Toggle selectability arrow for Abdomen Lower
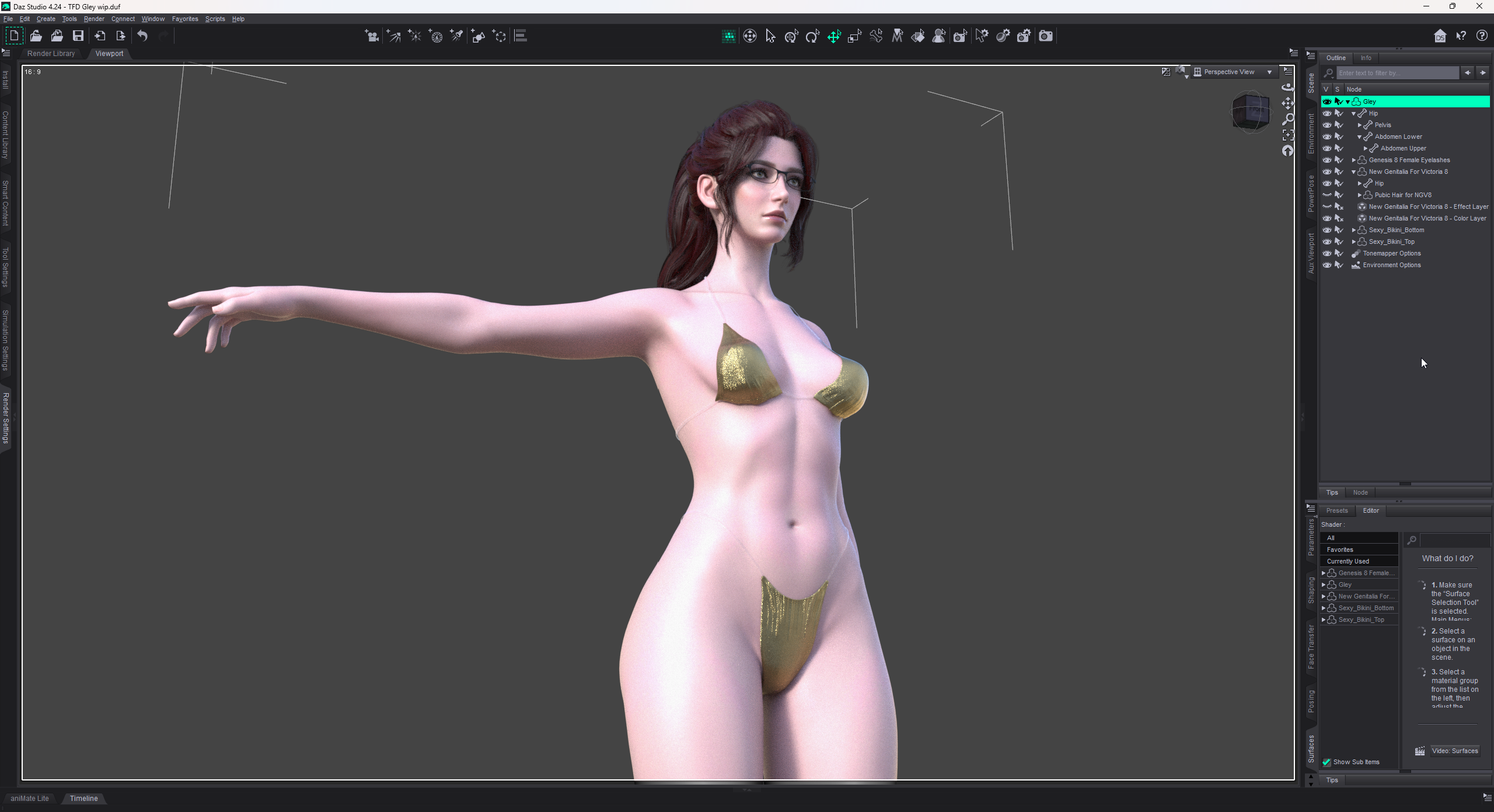1494x812 pixels. [x=1339, y=136]
